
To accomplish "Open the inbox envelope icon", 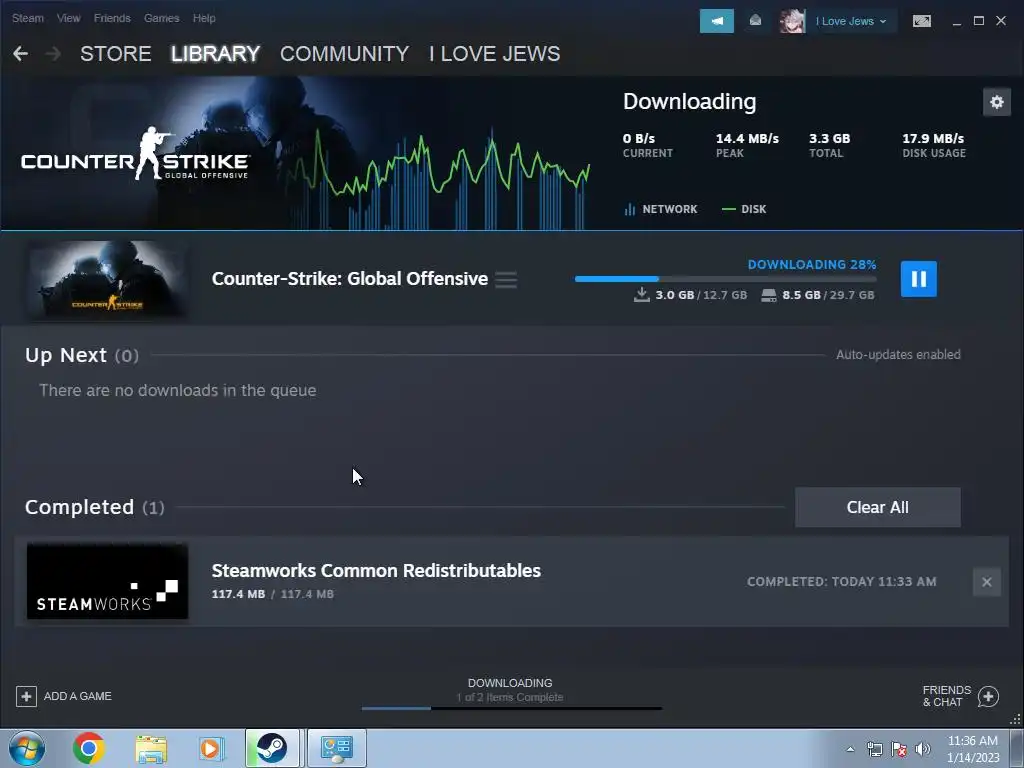I will pos(755,21).
